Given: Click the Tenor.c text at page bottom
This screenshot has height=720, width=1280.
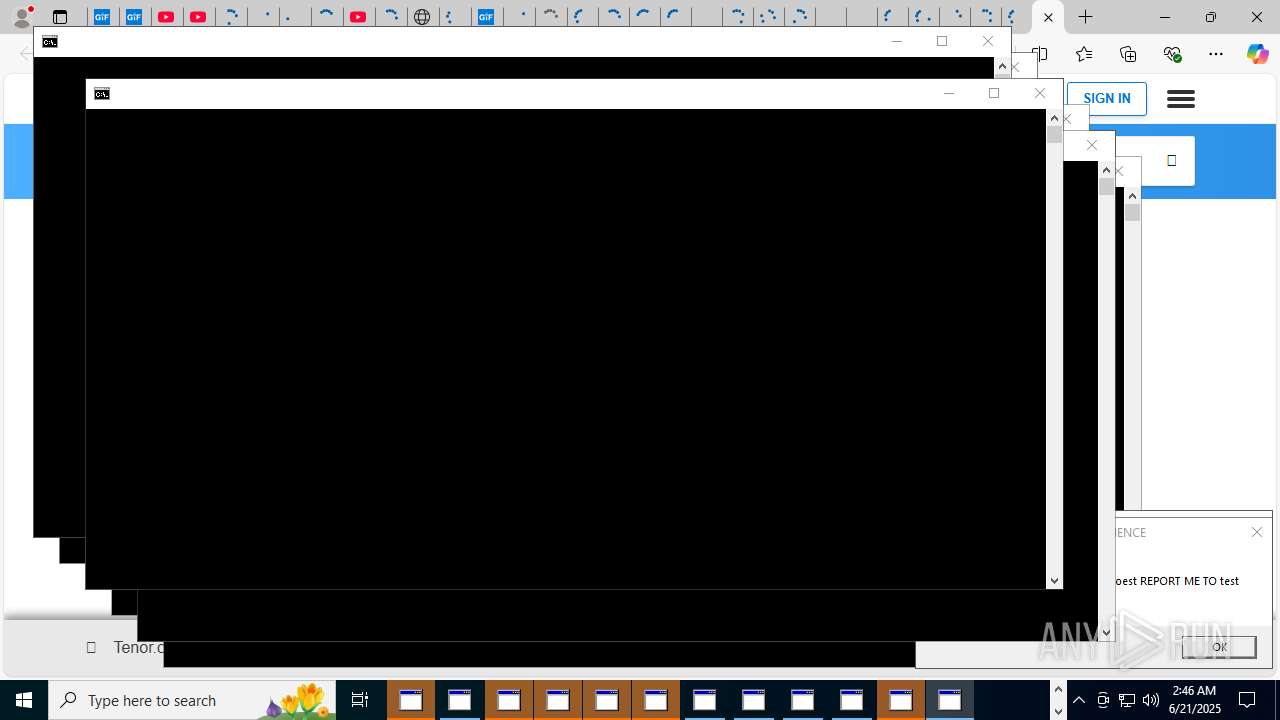Looking at the screenshot, I should tap(138, 647).
